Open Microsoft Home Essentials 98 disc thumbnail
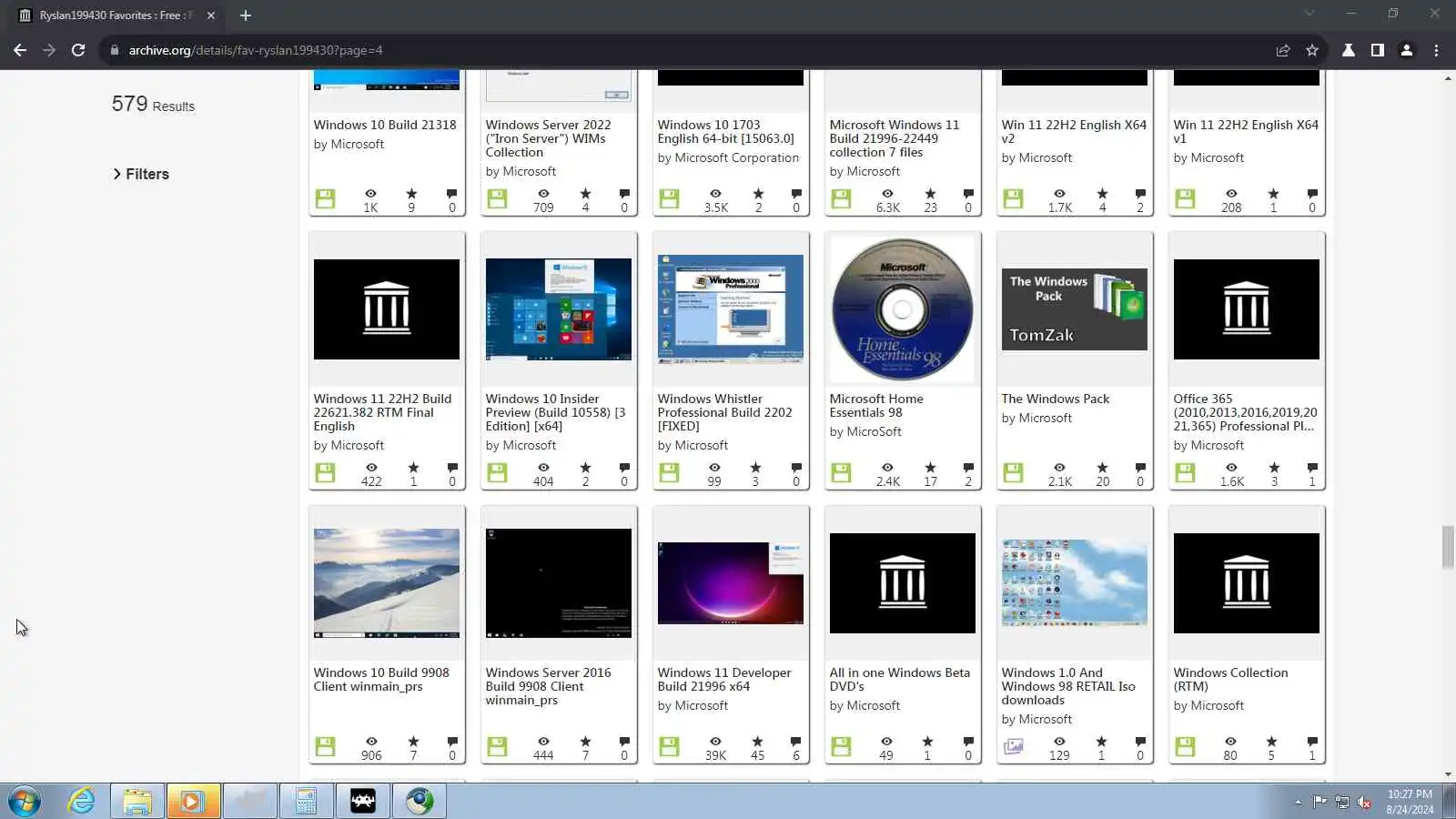The width and height of the screenshot is (1456, 819). [x=903, y=309]
